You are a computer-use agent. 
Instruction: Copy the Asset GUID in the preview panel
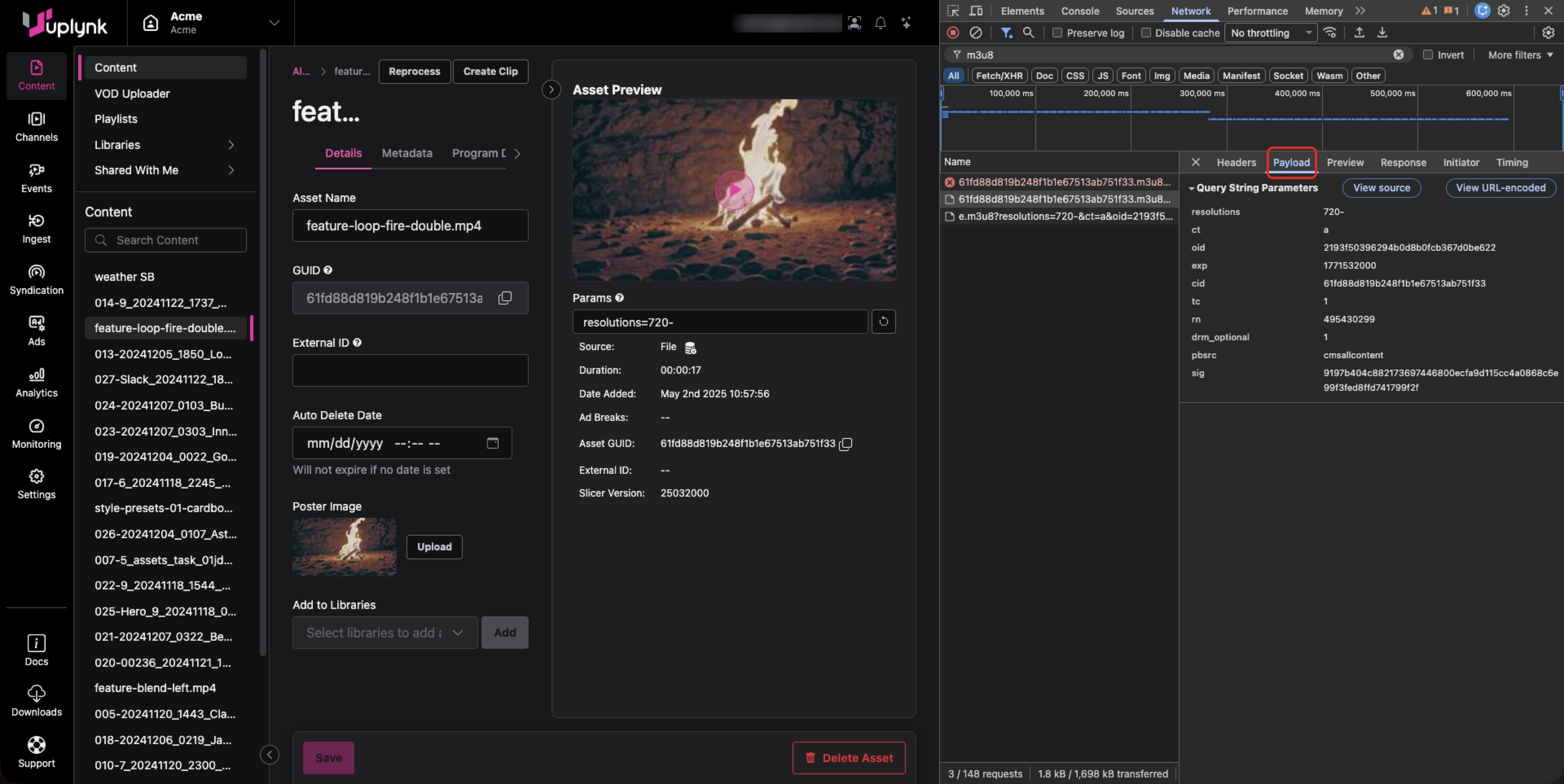pos(846,444)
